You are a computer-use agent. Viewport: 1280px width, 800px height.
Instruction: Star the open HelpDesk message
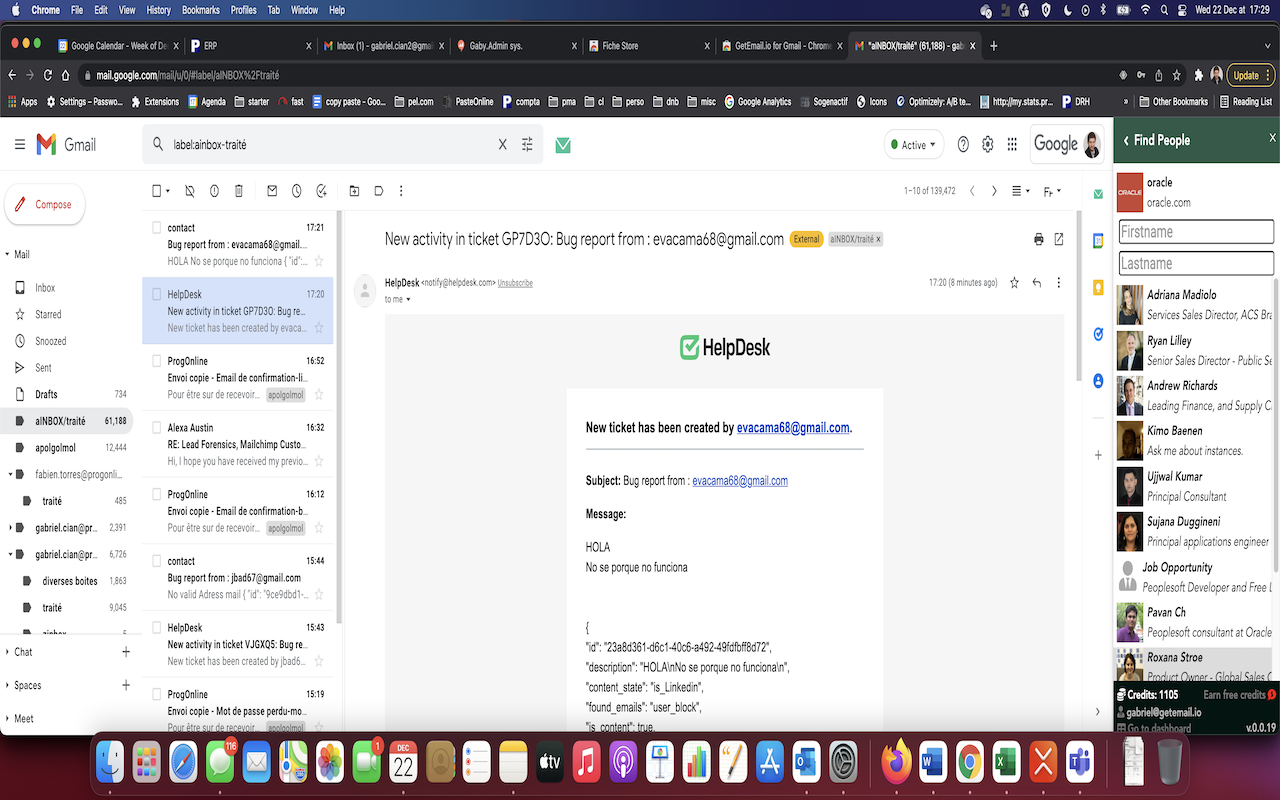1014,283
